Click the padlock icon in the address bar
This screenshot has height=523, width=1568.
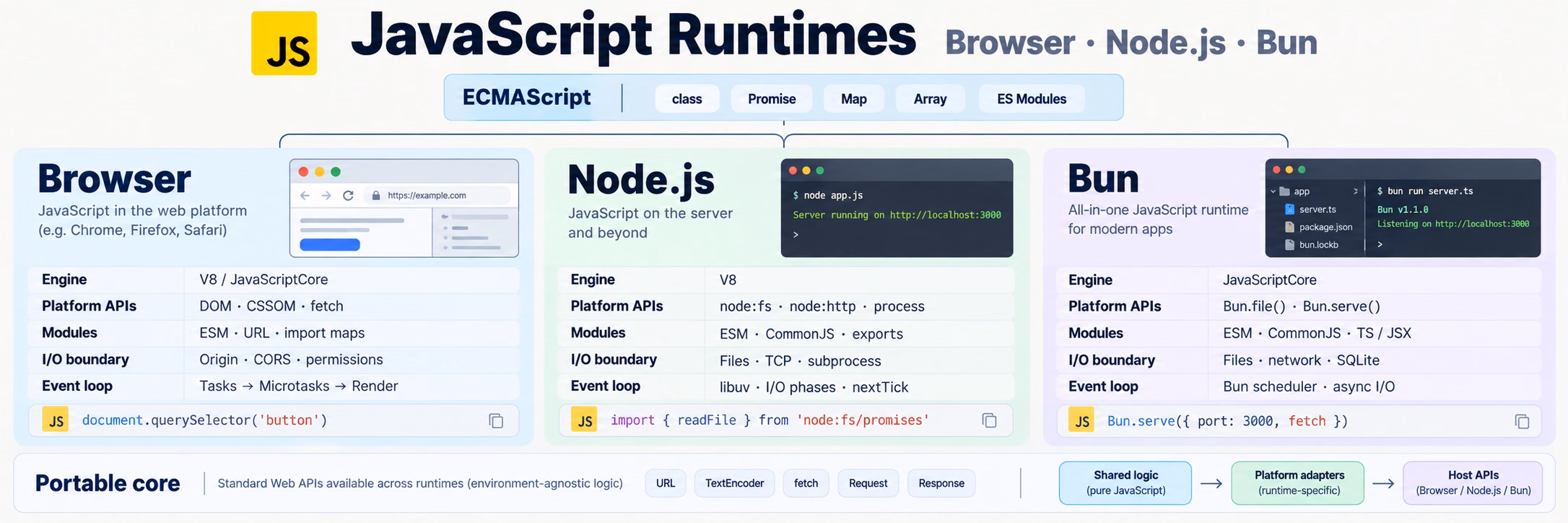pyautogui.click(x=376, y=196)
